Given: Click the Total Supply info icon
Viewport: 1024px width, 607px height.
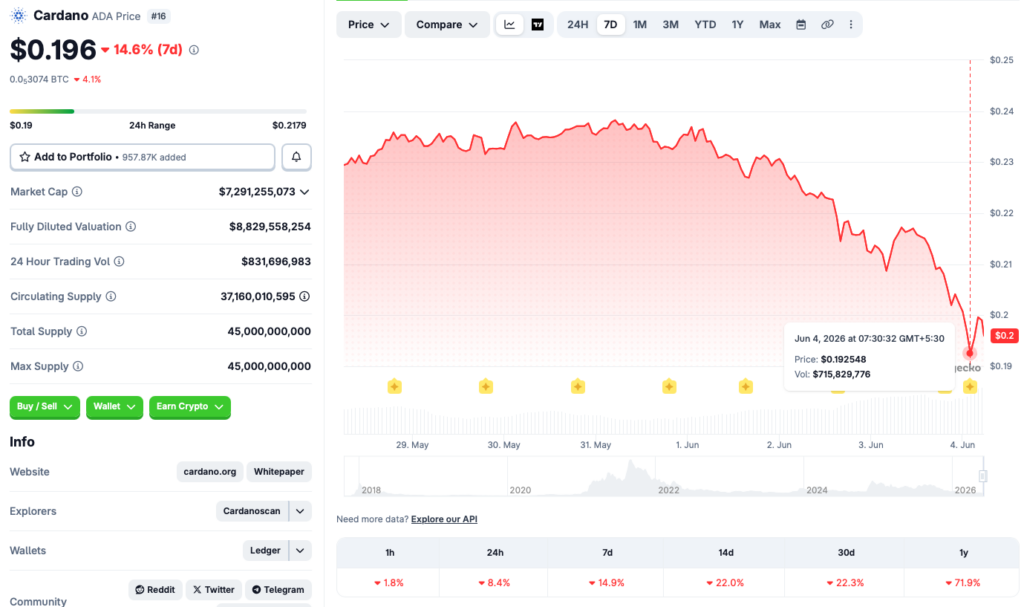Looking at the screenshot, I should [x=82, y=331].
